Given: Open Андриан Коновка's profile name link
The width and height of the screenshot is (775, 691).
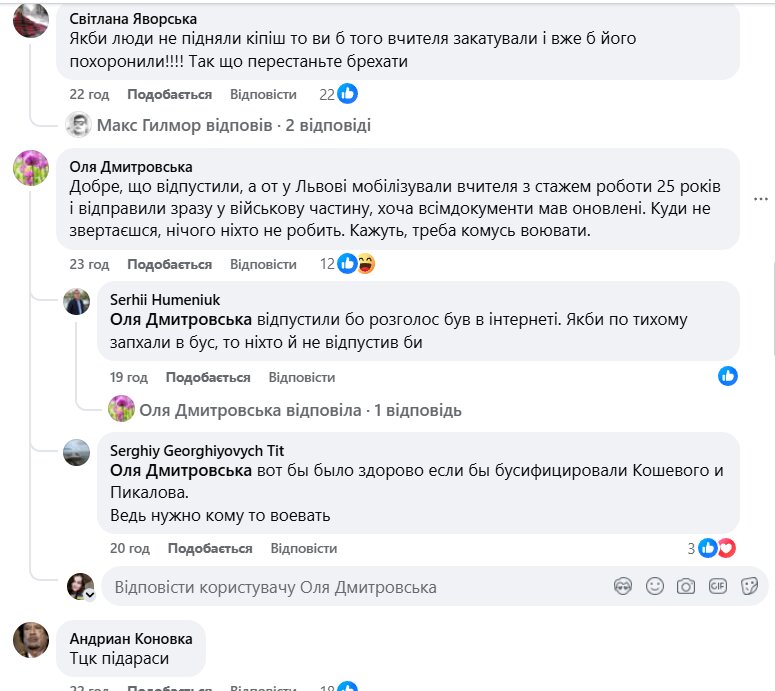Looking at the screenshot, I should point(132,637).
